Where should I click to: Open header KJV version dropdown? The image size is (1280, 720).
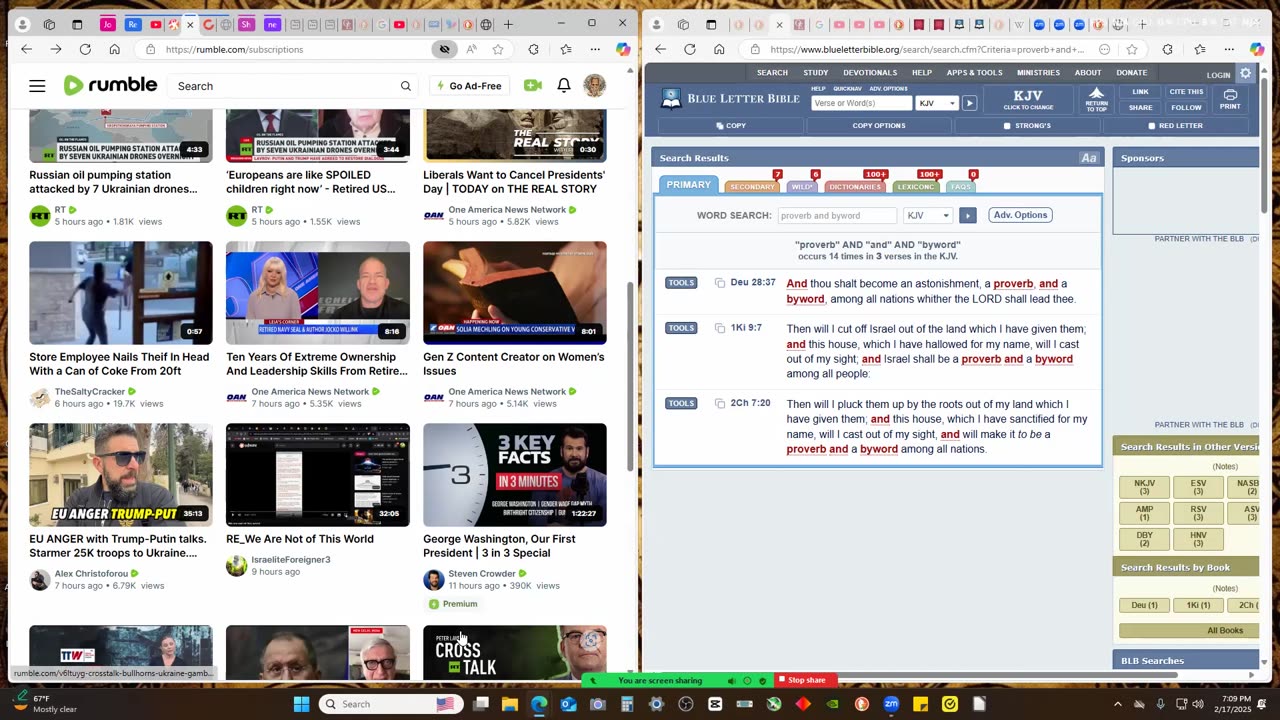point(937,103)
